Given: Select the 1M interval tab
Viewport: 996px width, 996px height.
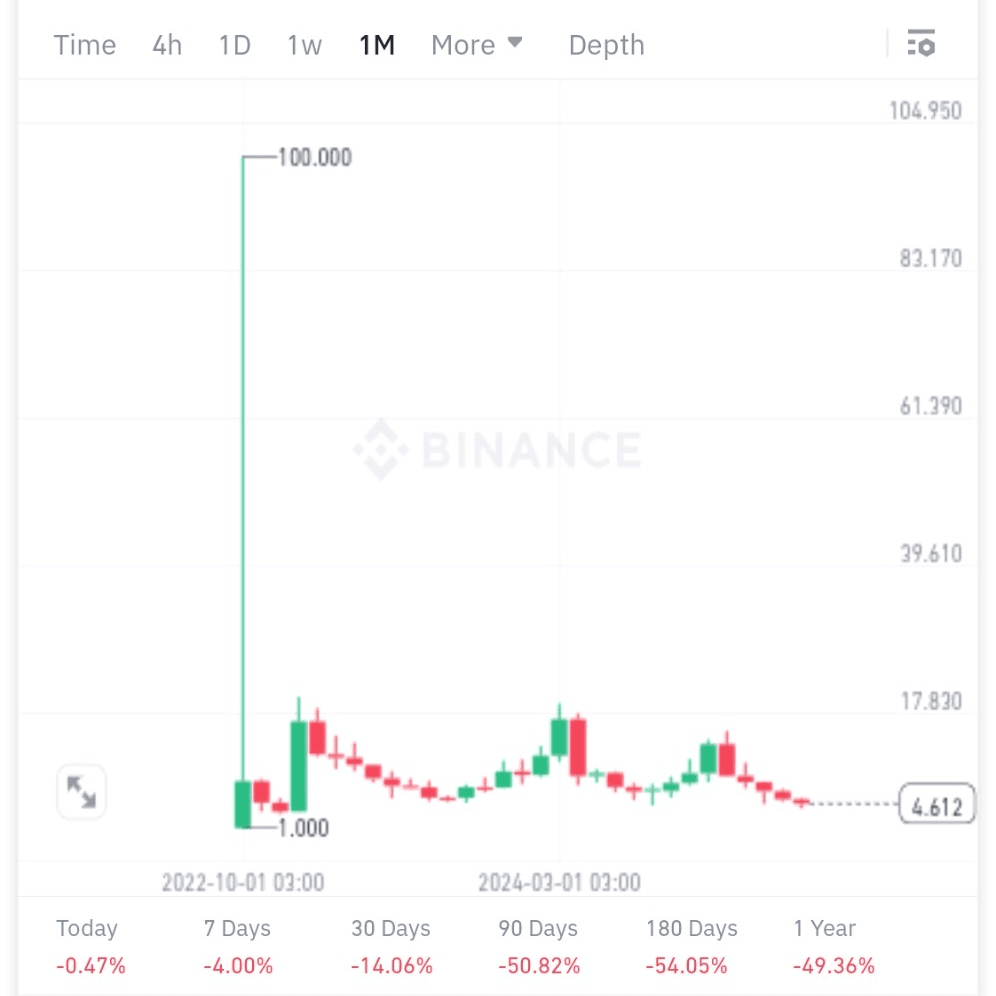Looking at the screenshot, I should 377,45.
